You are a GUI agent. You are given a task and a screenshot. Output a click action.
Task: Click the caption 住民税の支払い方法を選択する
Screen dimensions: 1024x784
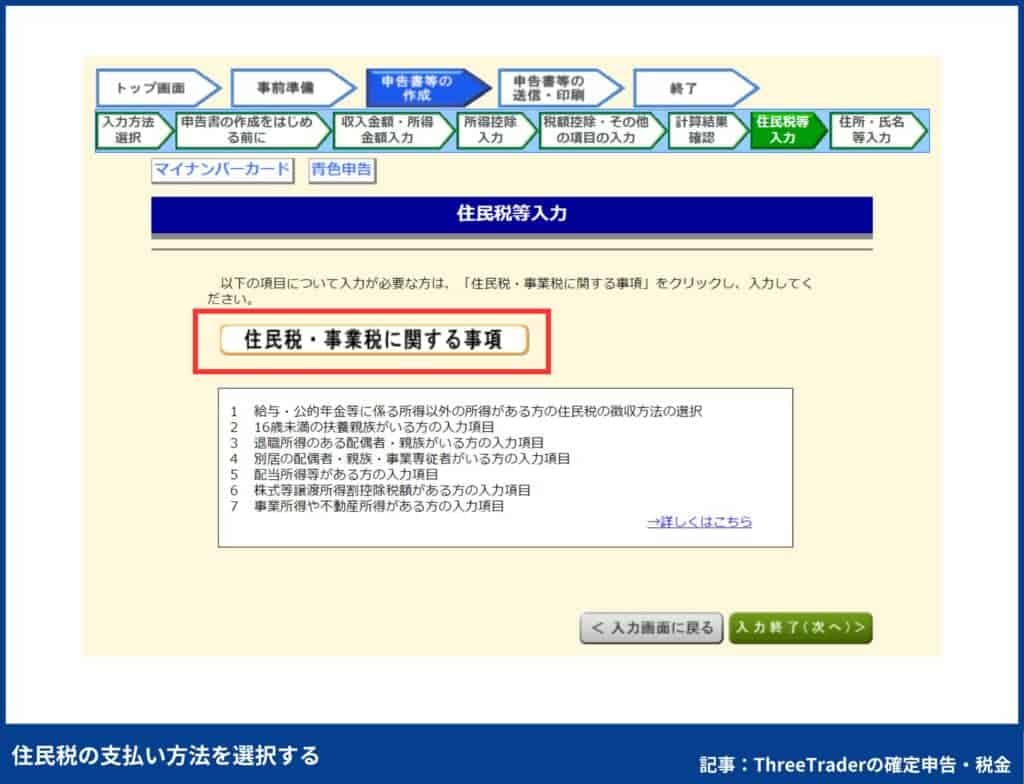point(166,755)
